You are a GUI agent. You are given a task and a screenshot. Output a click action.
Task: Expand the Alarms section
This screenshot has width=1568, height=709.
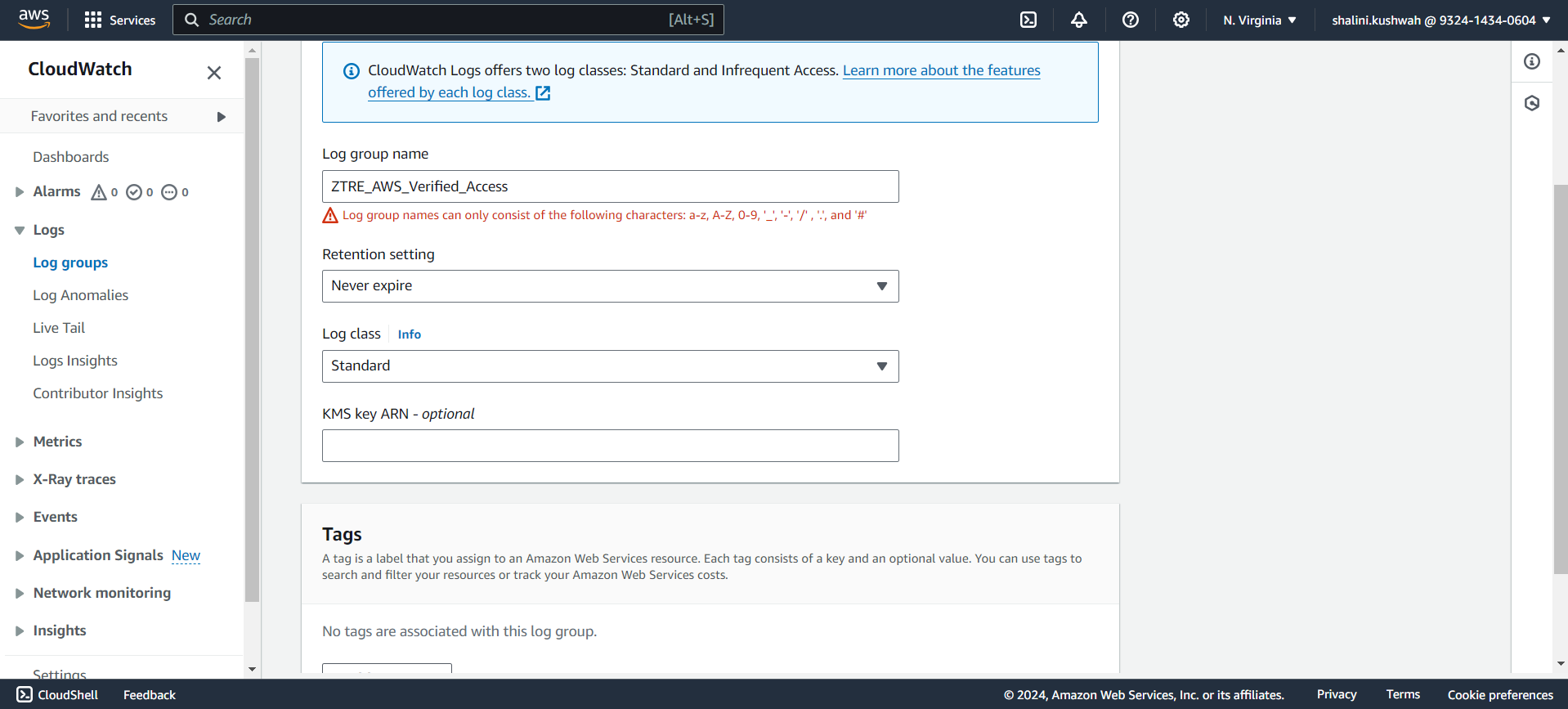[20, 192]
